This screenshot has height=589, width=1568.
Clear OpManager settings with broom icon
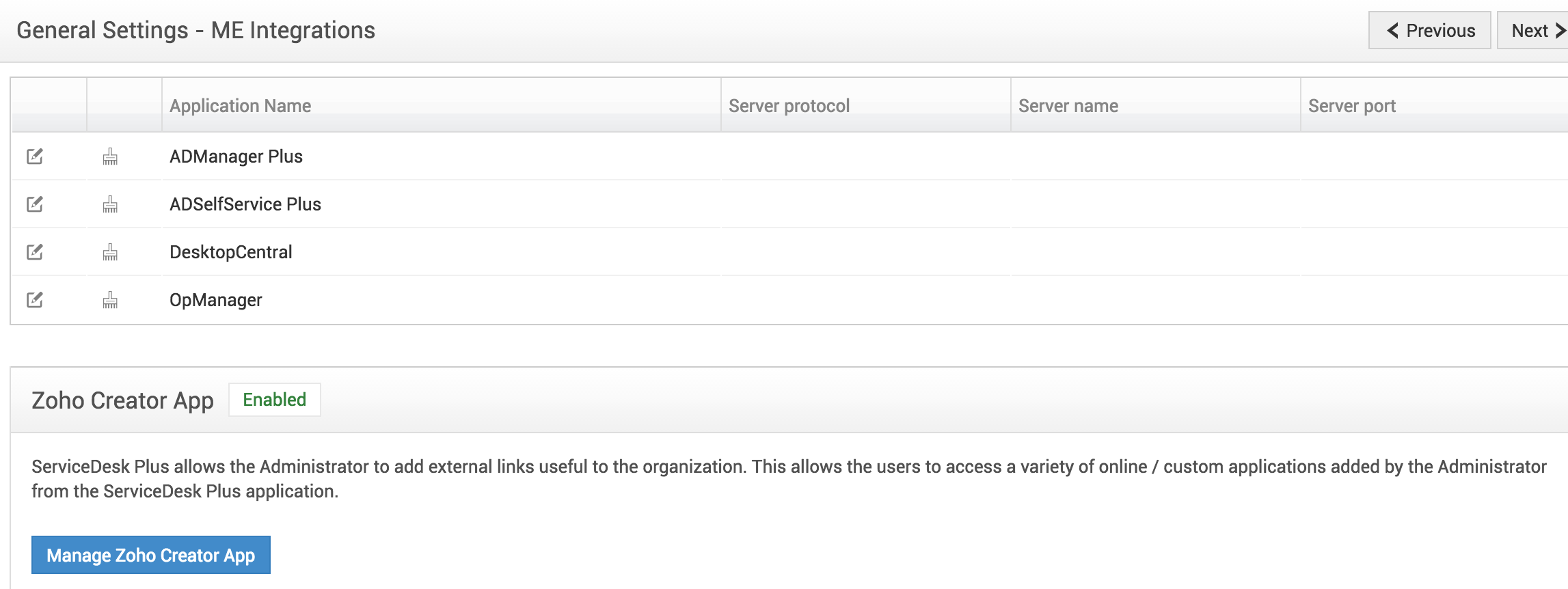point(110,301)
